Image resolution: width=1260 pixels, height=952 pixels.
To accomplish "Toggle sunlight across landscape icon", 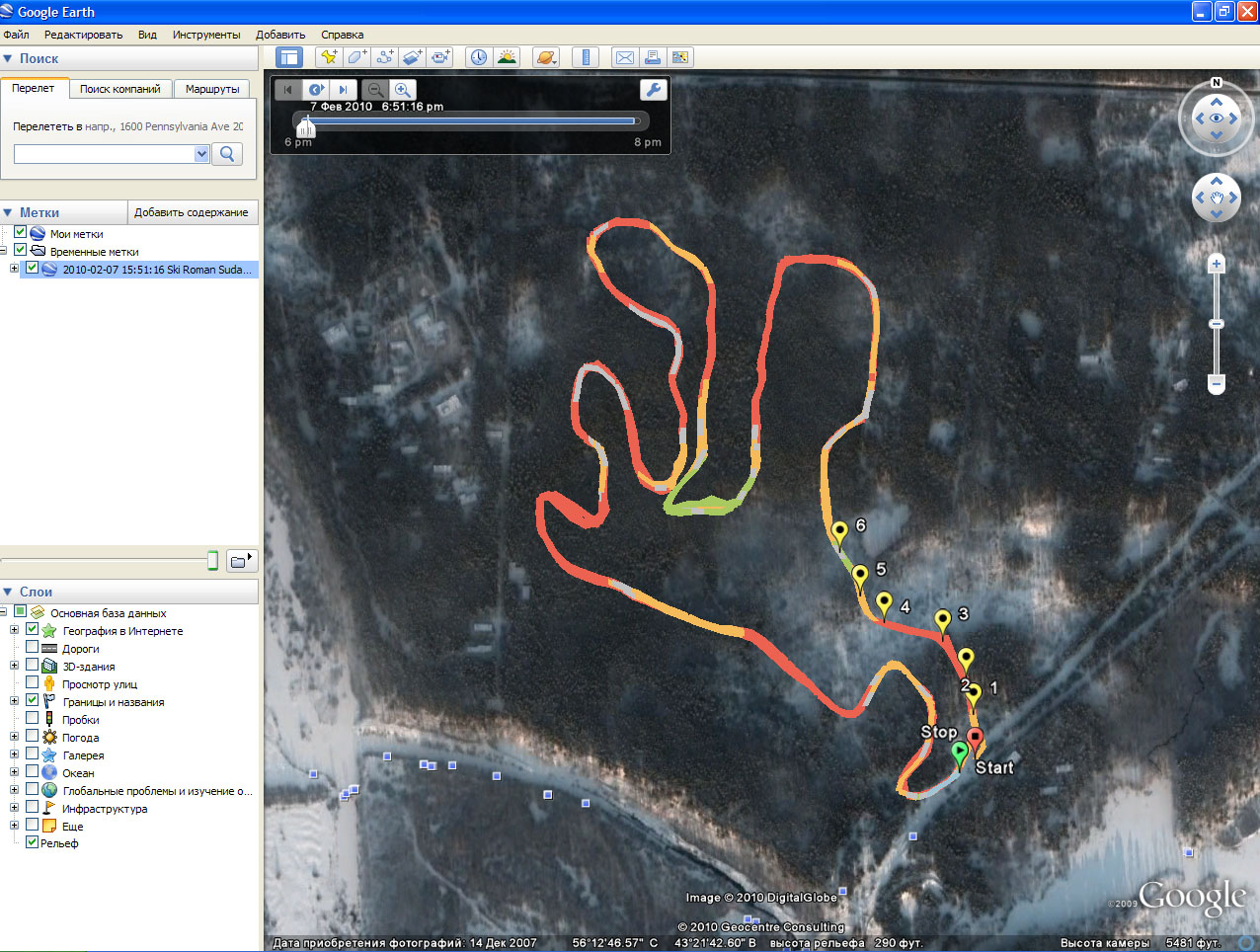I will click(x=507, y=57).
